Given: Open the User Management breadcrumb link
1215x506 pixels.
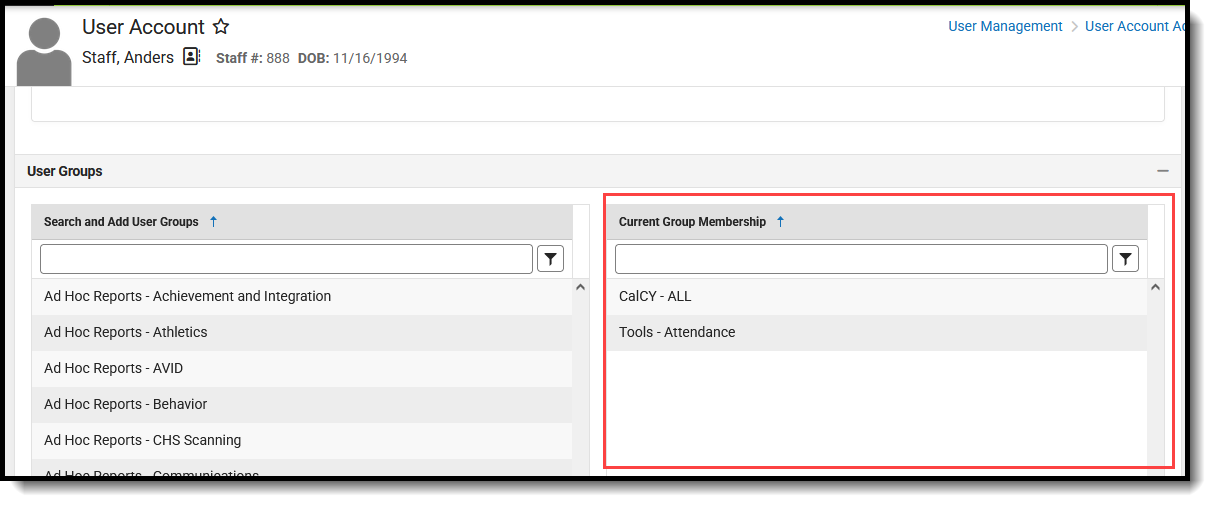Looking at the screenshot, I should tap(1005, 27).
